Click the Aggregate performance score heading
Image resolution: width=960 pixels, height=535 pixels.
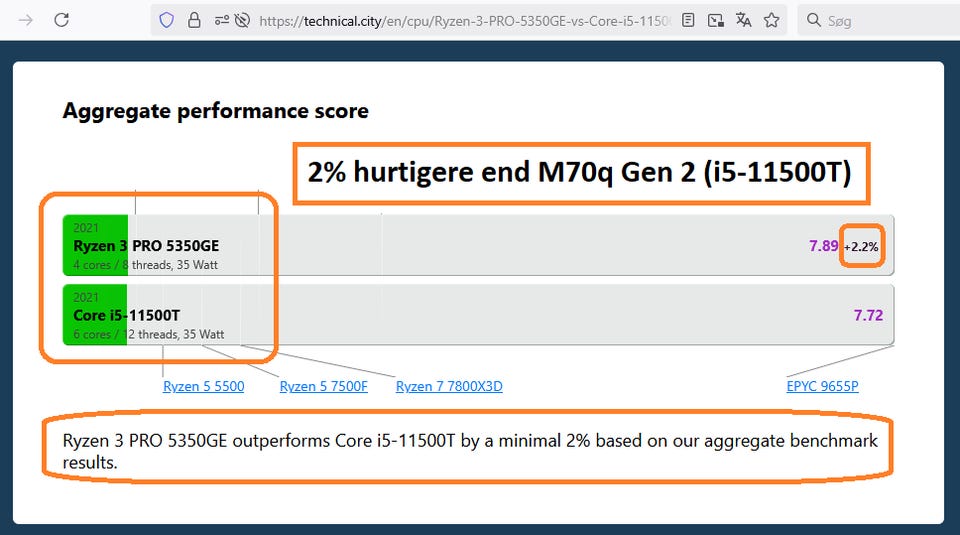(216, 111)
